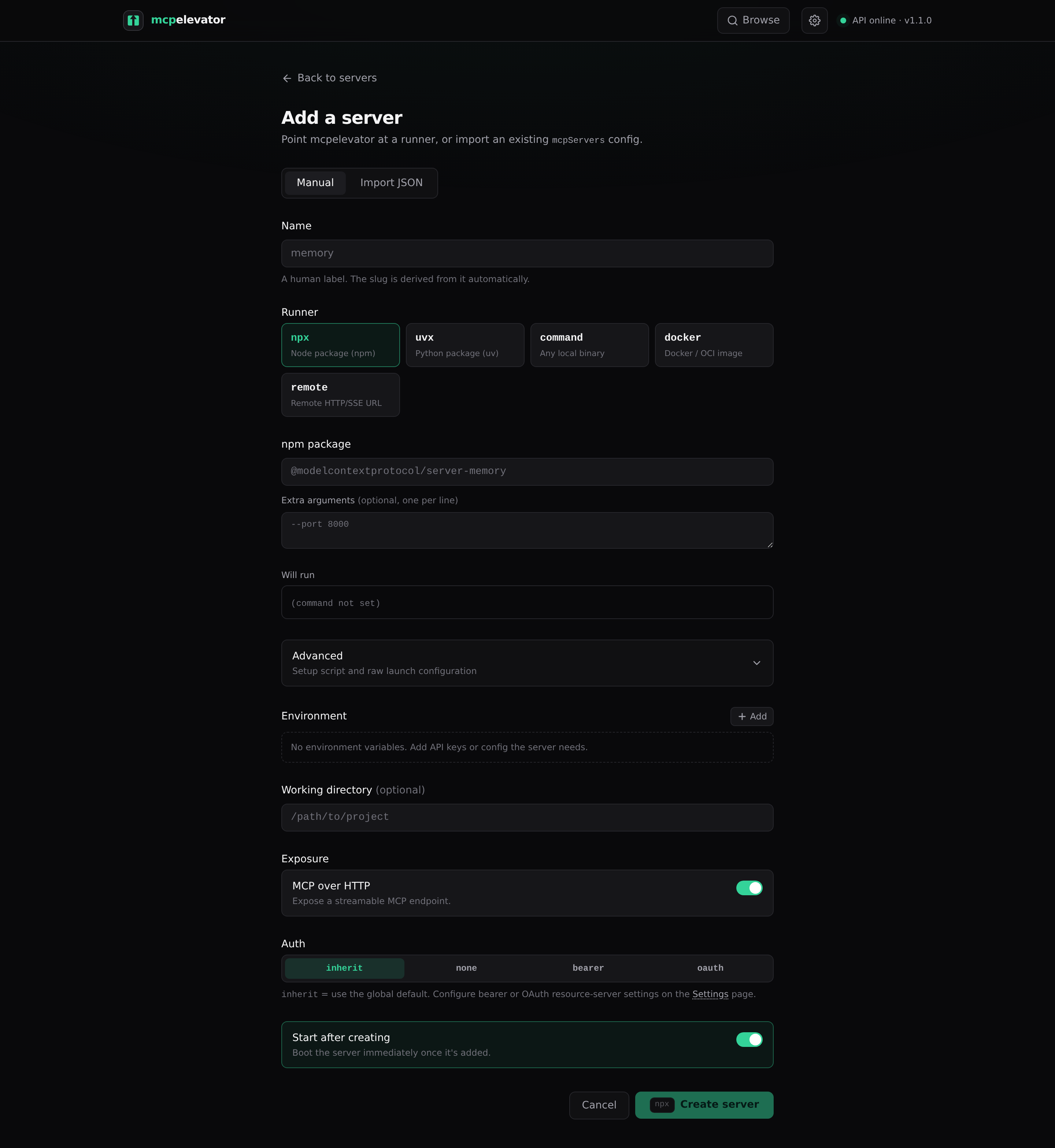Switch to the Manual tab
This screenshot has height=1148, width=1055.
point(315,183)
